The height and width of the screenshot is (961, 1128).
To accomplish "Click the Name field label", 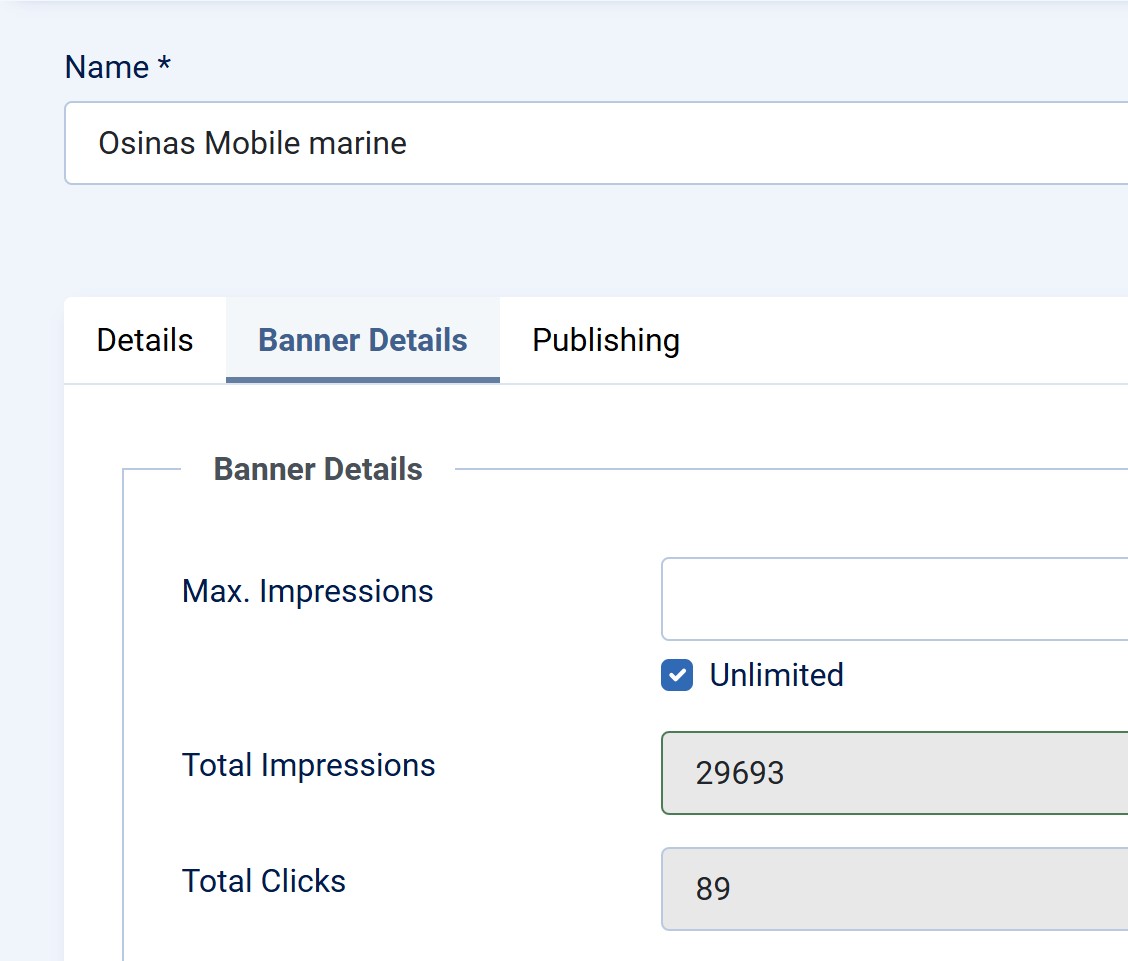I will click(106, 67).
